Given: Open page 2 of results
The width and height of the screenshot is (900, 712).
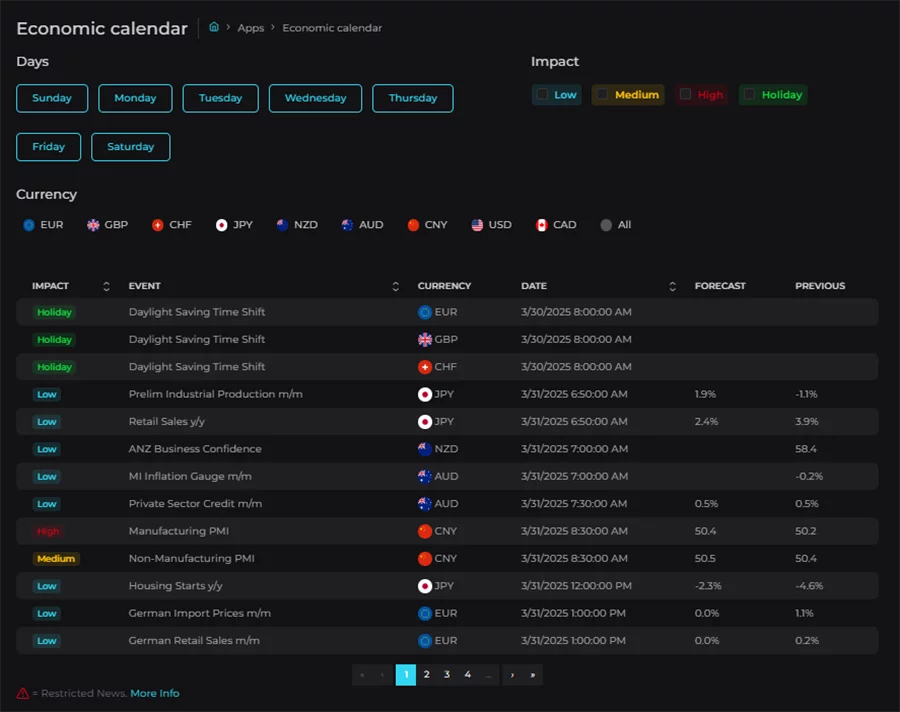Looking at the screenshot, I should [426, 675].
